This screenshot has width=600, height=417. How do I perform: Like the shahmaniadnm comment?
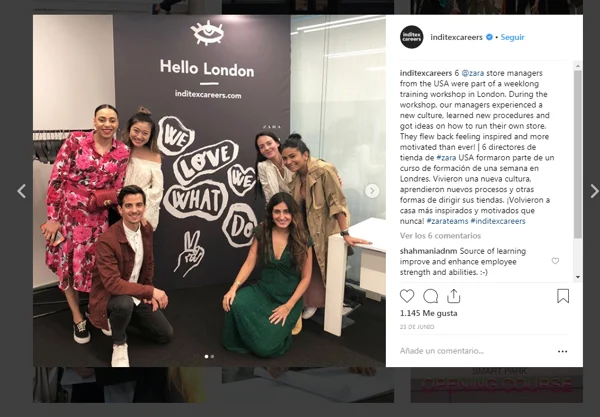tap(555, 261)
